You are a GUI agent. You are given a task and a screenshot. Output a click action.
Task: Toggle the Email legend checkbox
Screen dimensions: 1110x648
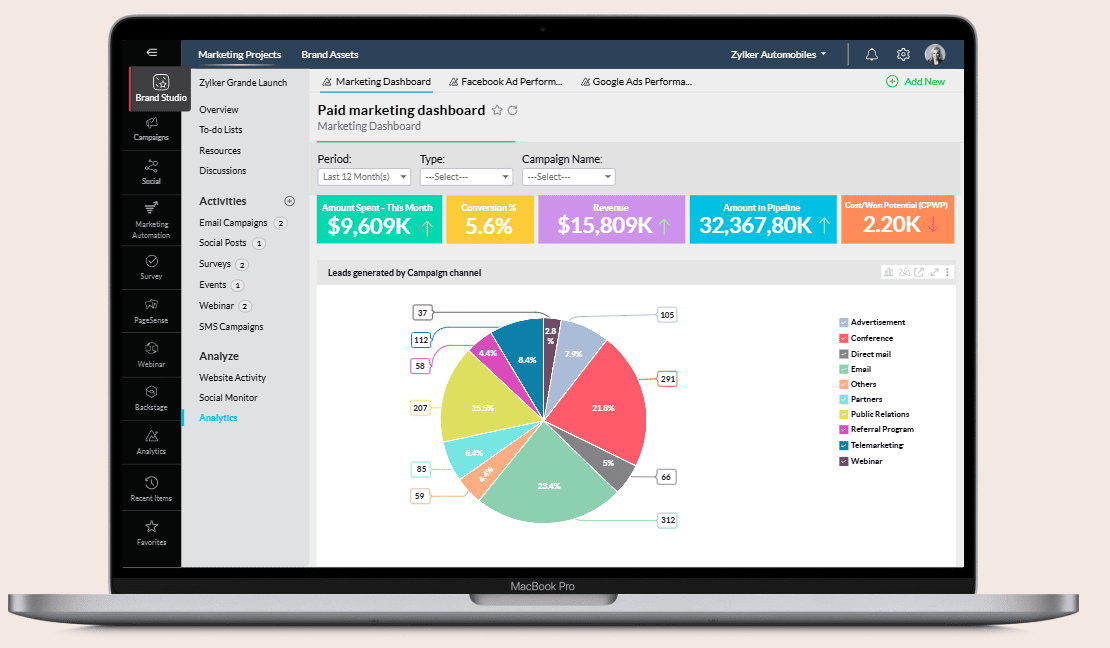point(844,369)
